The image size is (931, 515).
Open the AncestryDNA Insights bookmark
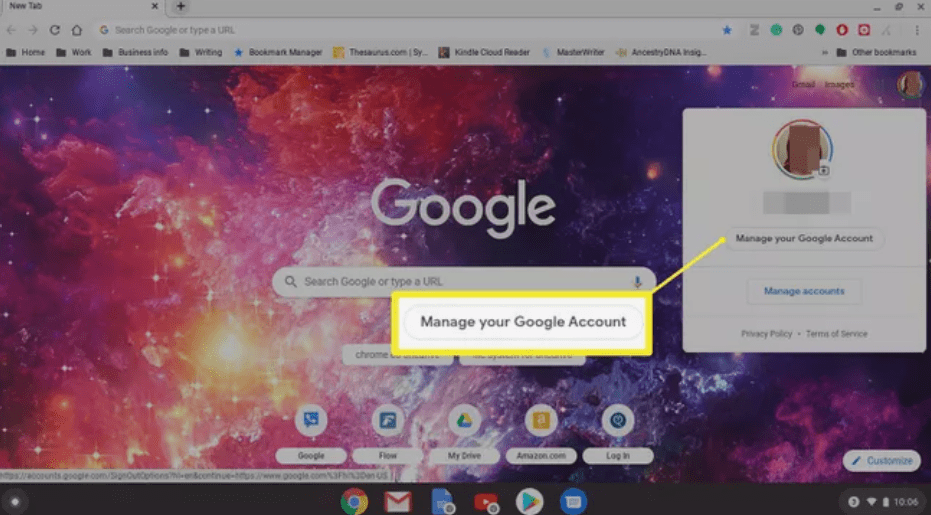[x=661, y=52]
